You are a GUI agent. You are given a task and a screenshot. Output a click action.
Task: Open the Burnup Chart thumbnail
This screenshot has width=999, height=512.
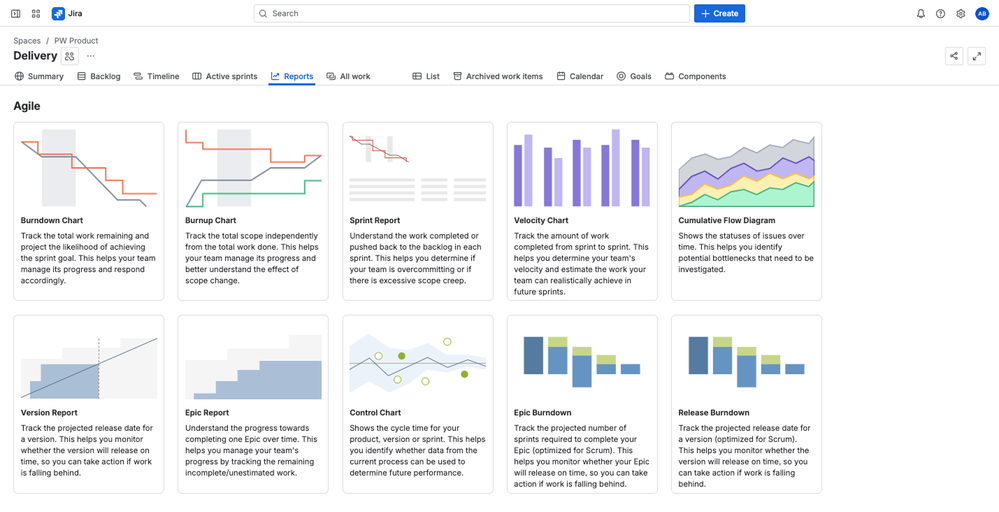coord(253,168)
